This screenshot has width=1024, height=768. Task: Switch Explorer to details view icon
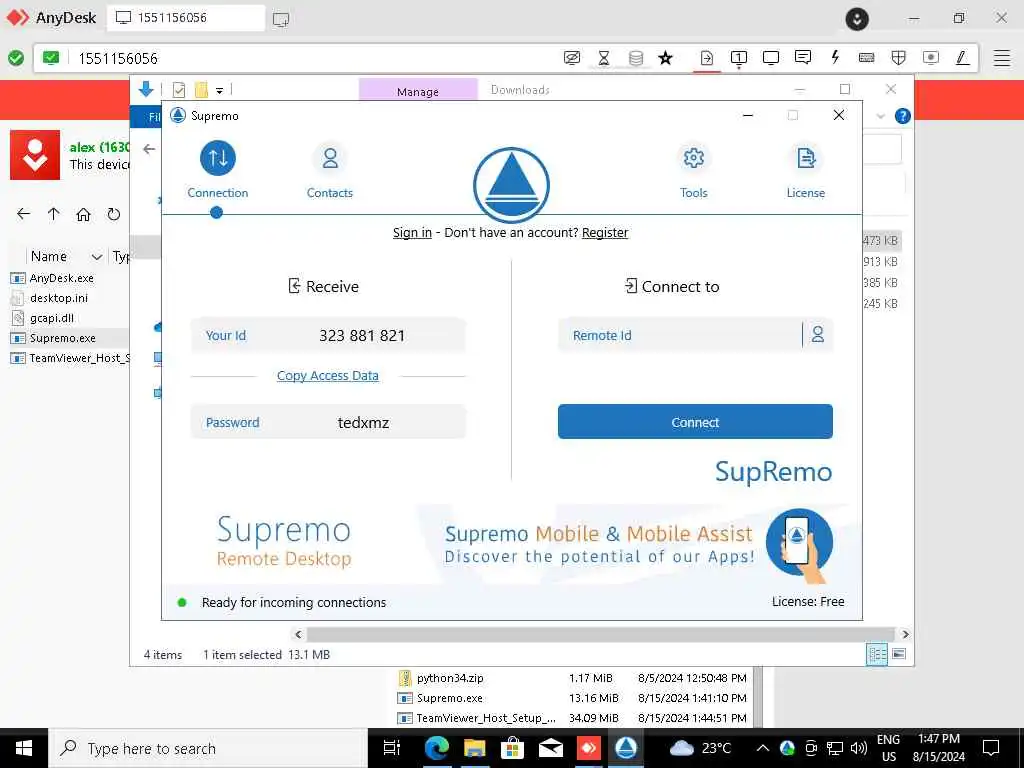(x=876, y=654)
